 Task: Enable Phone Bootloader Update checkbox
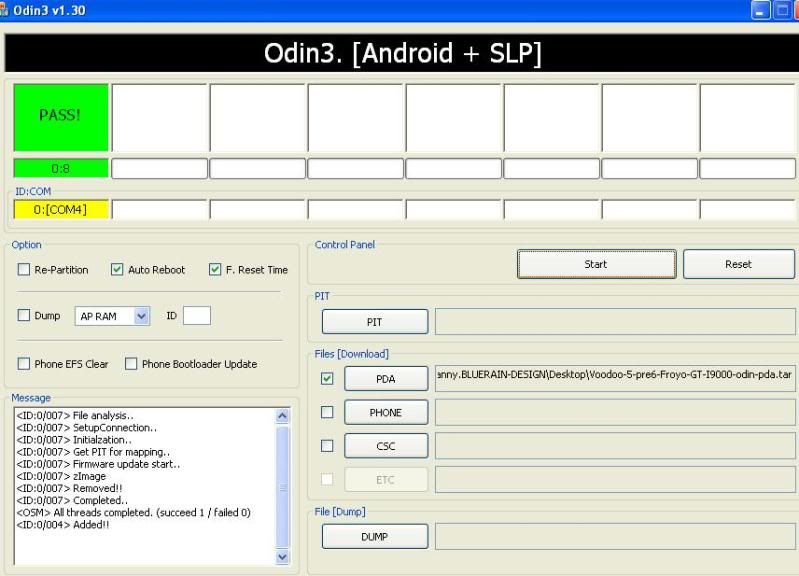pyautogui.click(x=131, y=363)
